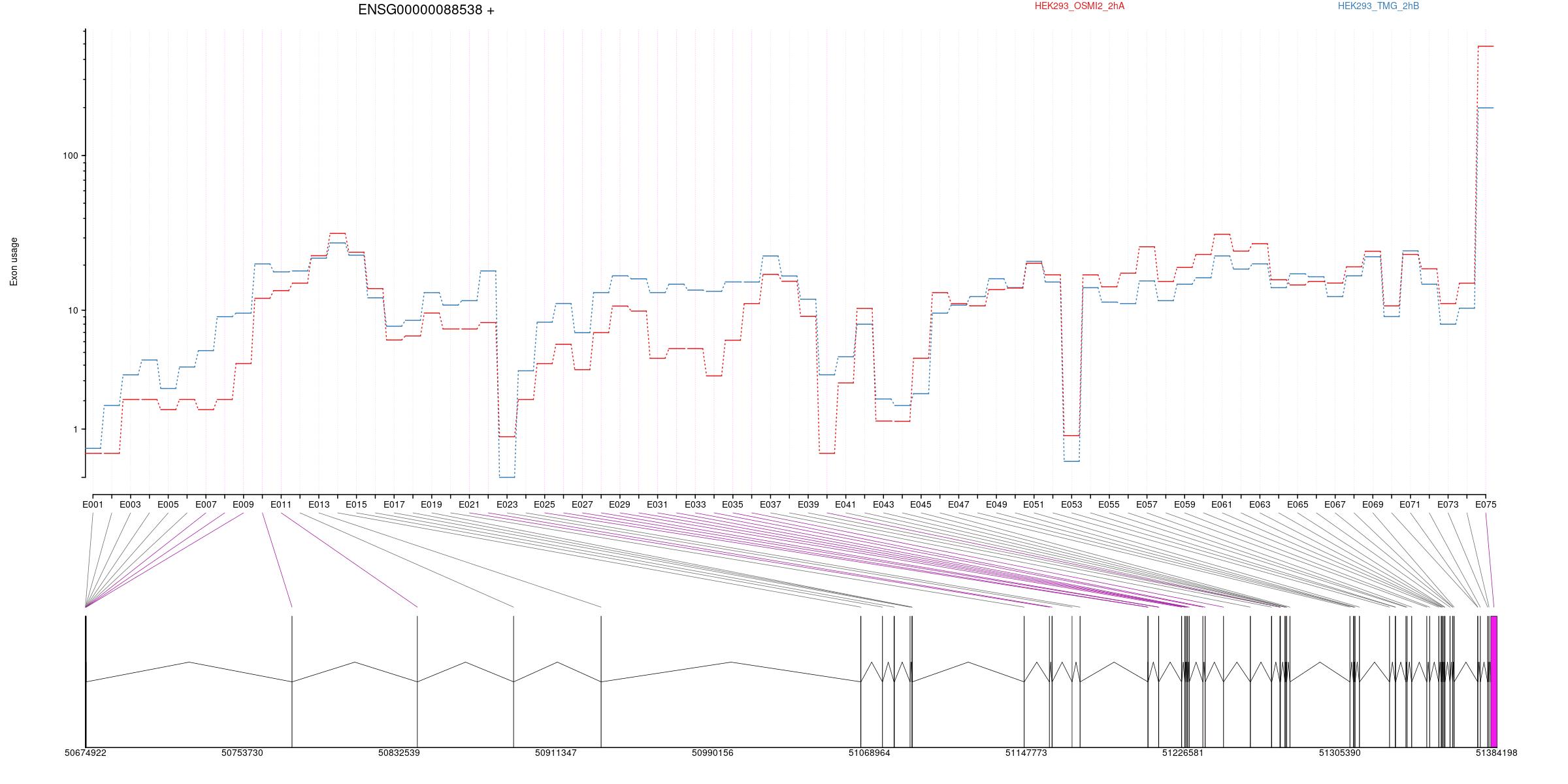This screenshot has height=784, width=1568.
Task: Click exon label E027
Action: [x=582, y=504]
